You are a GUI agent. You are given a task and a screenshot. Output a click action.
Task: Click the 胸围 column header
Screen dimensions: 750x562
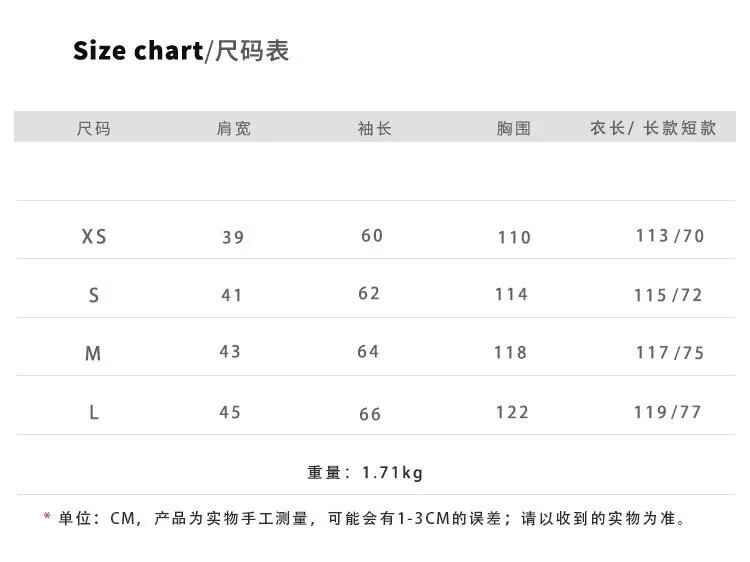513,128
